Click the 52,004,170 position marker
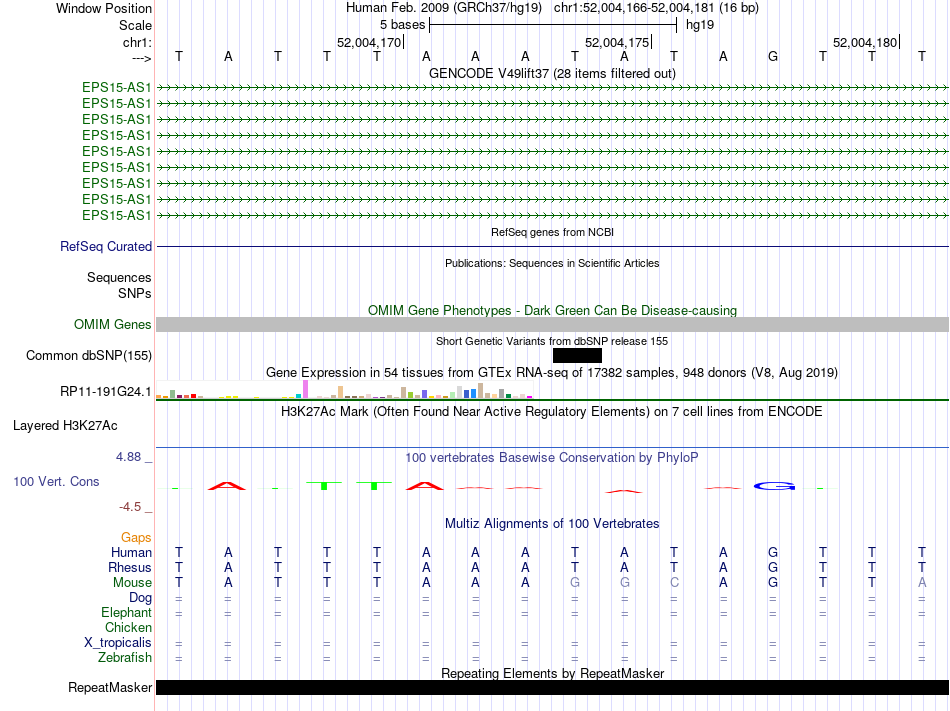This screenshot has width=950, height=711. coord(369,42)
